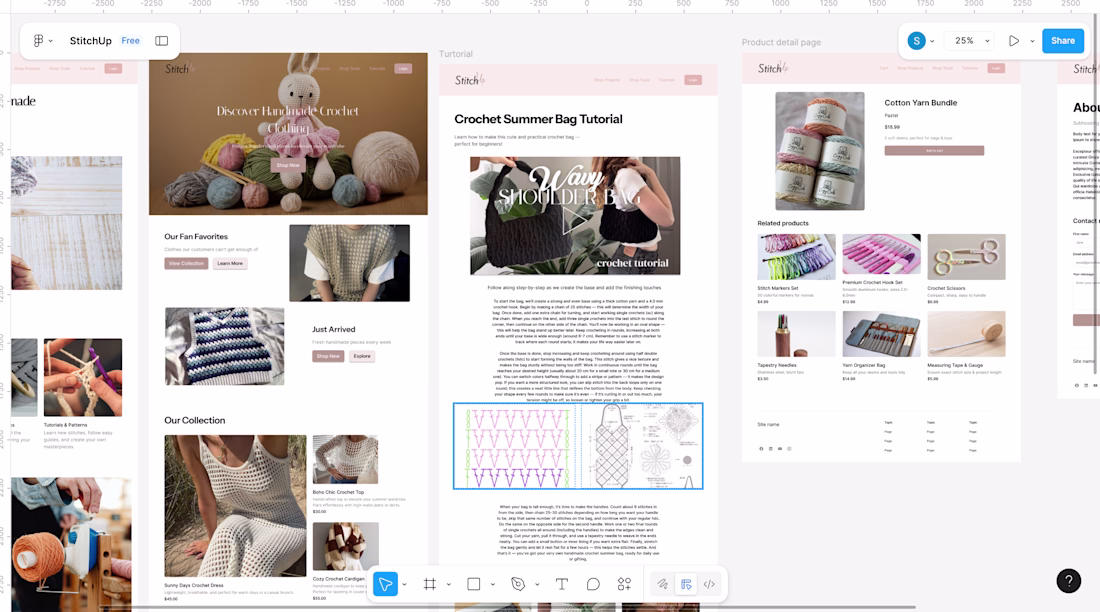The height and width of the screenshot is (612, 1100).
Task: Click the Help question mark button
Action: (x=1068, y=580)
